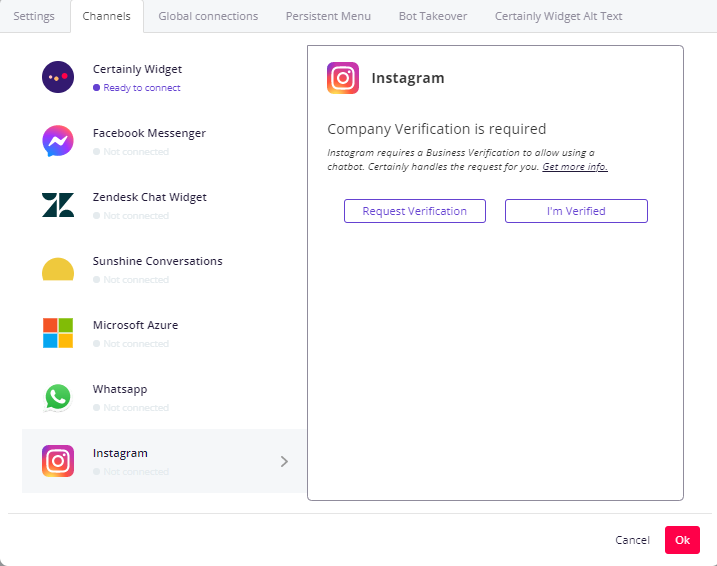Click the Microsoft Azure logo icon
Viewport: 717px width, 566px height.
pyautogui.click(x=58, y=333)
